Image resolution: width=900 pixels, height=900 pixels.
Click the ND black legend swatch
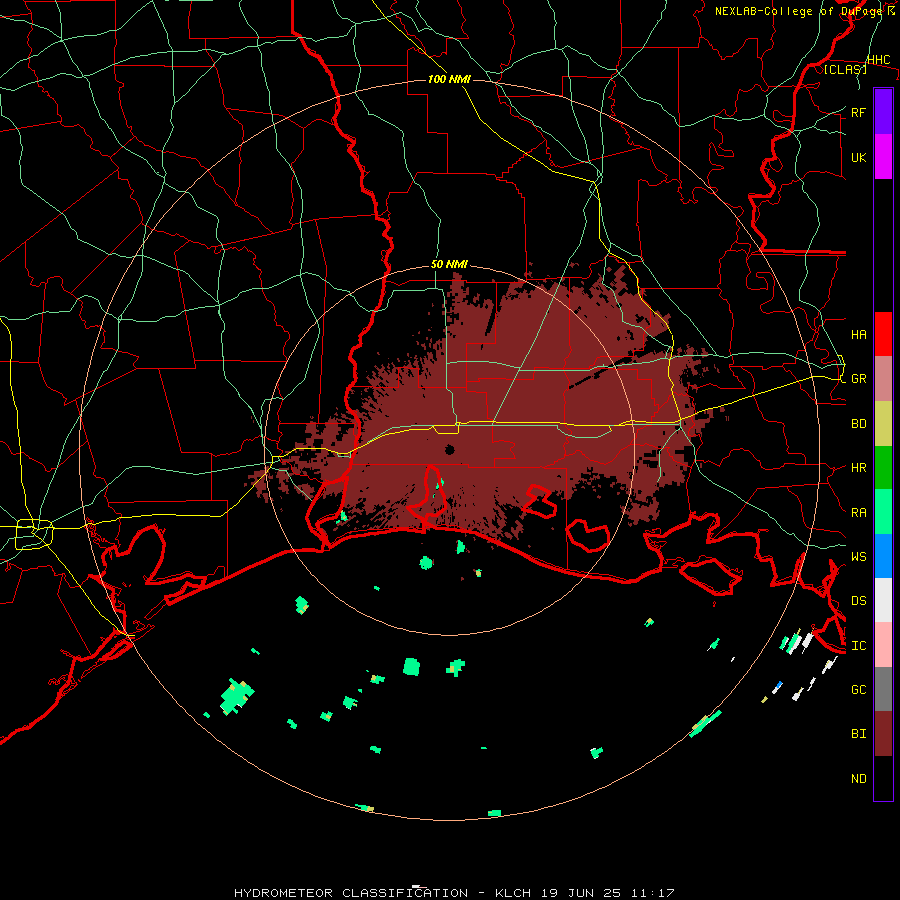(883, 778)
